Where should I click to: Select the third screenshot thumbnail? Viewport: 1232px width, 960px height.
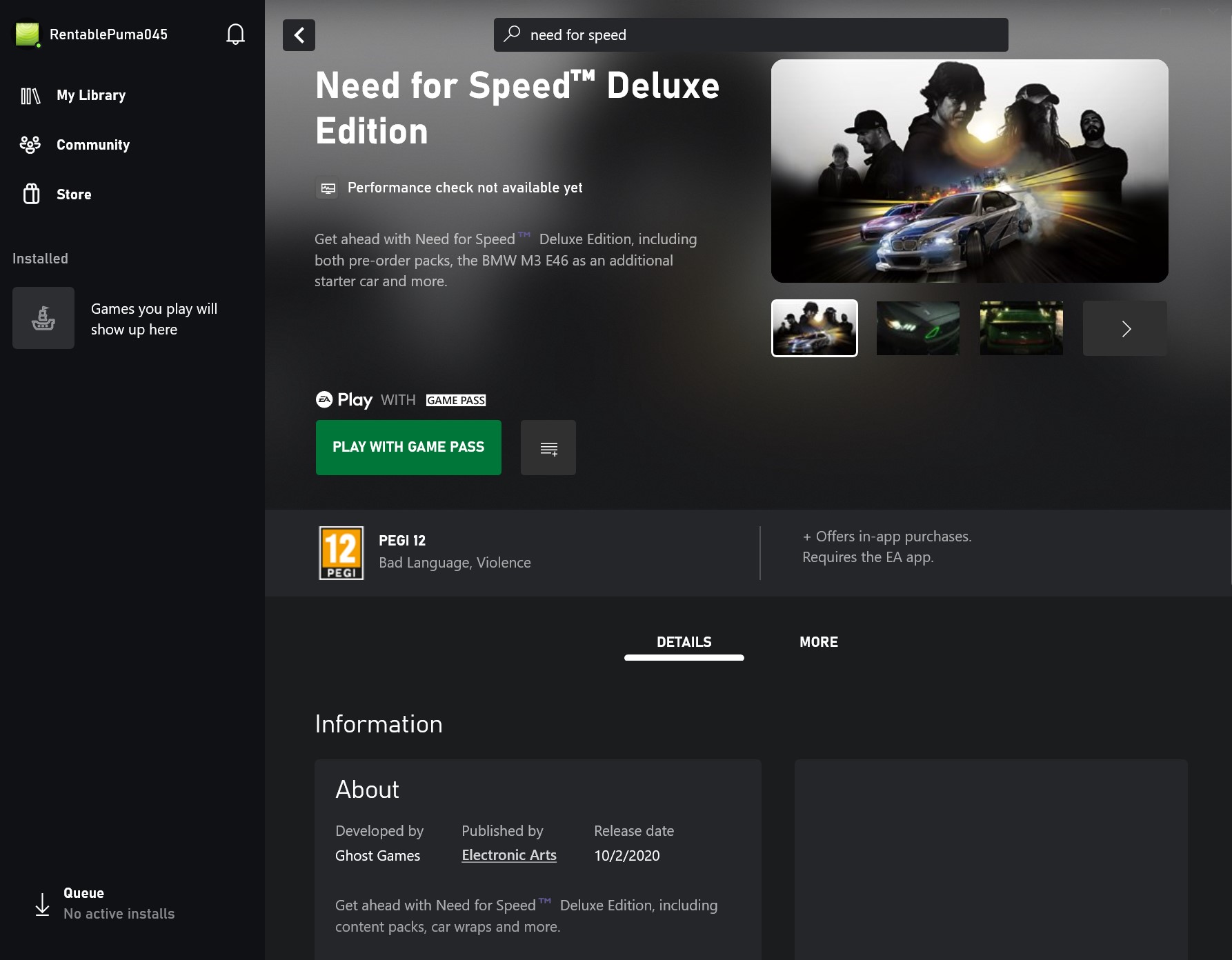pyautogui.click(x=1021, y=328)
